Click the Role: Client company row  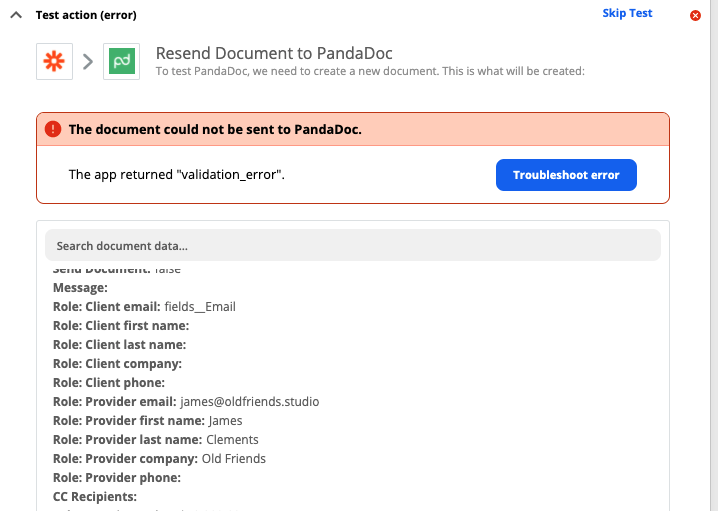coord(117,364)
